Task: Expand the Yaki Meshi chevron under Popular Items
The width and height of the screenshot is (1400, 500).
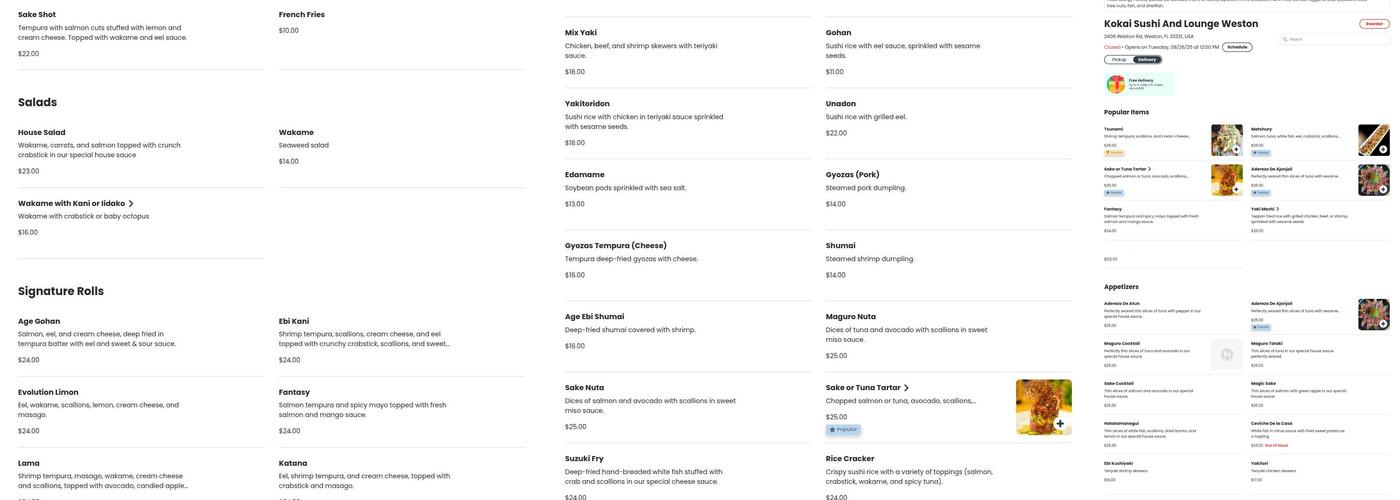Action: (x=1278, y=209)
